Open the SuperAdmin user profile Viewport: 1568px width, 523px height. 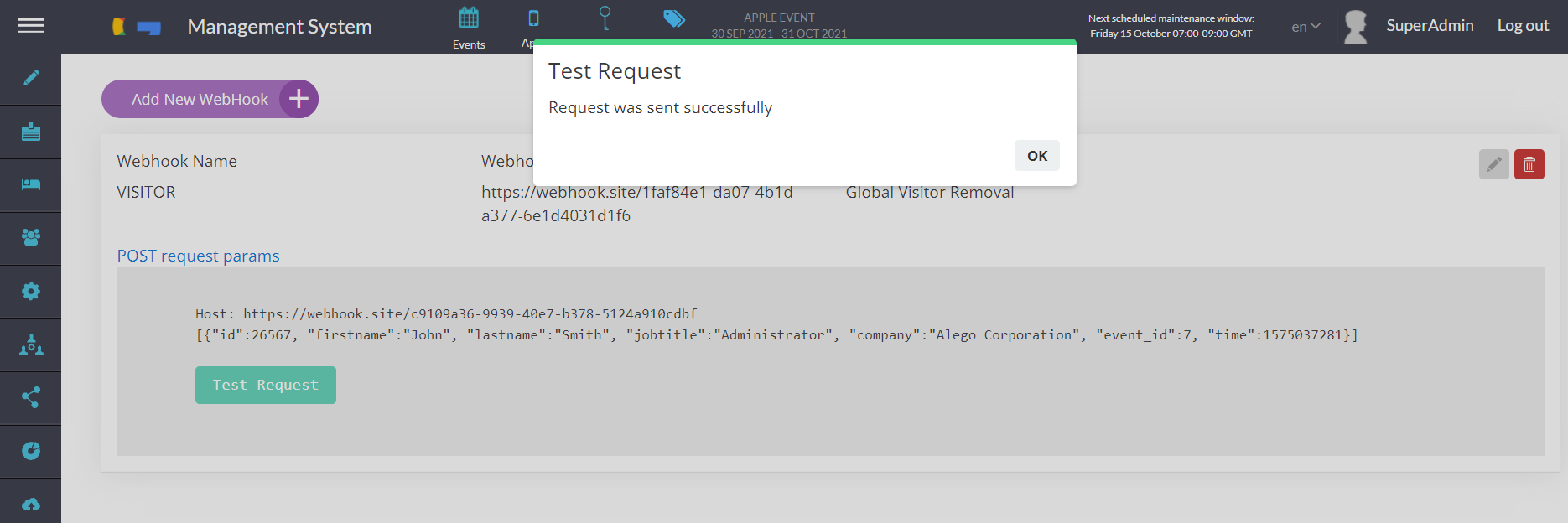[1429, 26]
